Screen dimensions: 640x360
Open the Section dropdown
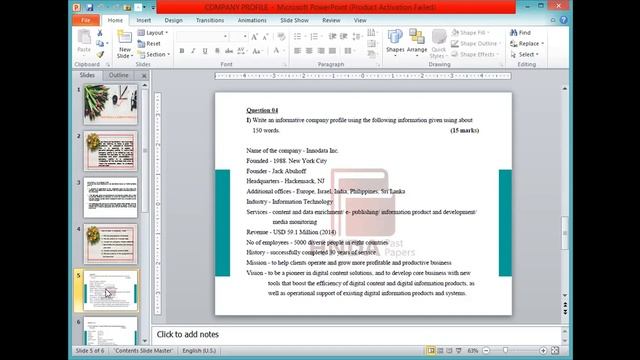[154, 54]
